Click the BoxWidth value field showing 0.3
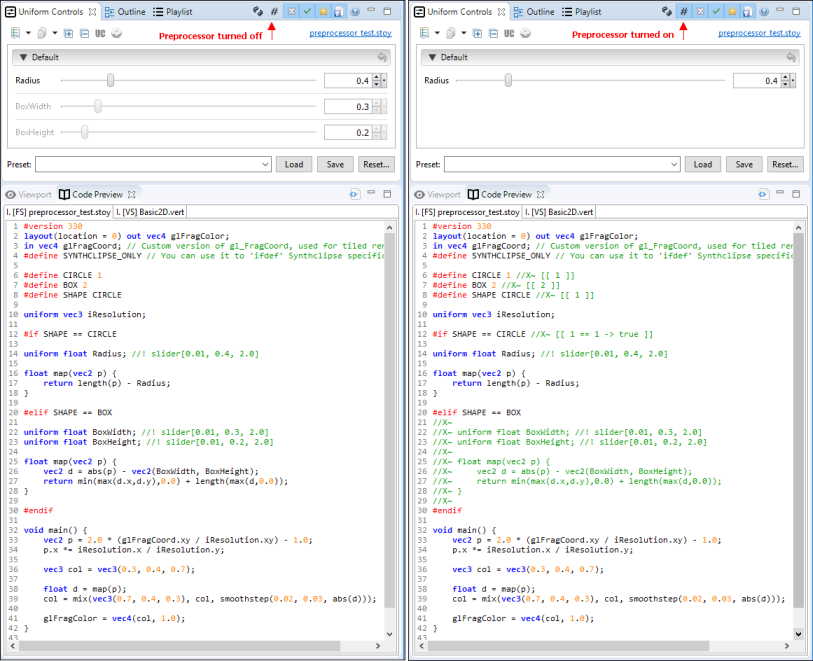 coord(347,107)
